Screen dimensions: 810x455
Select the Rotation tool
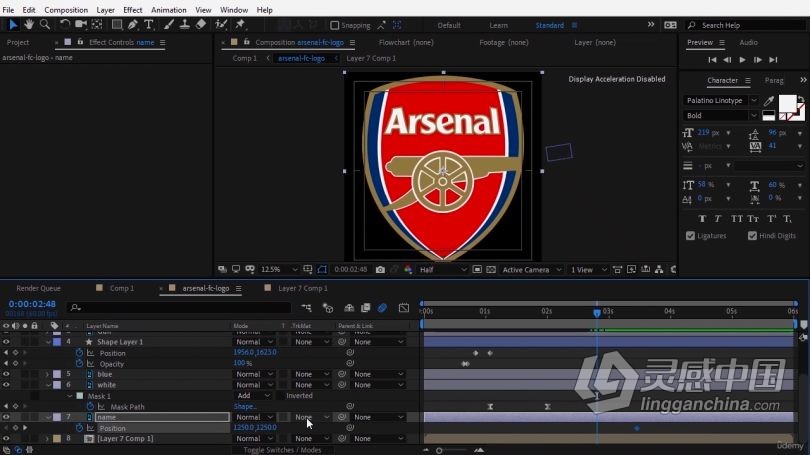(65, 24)
